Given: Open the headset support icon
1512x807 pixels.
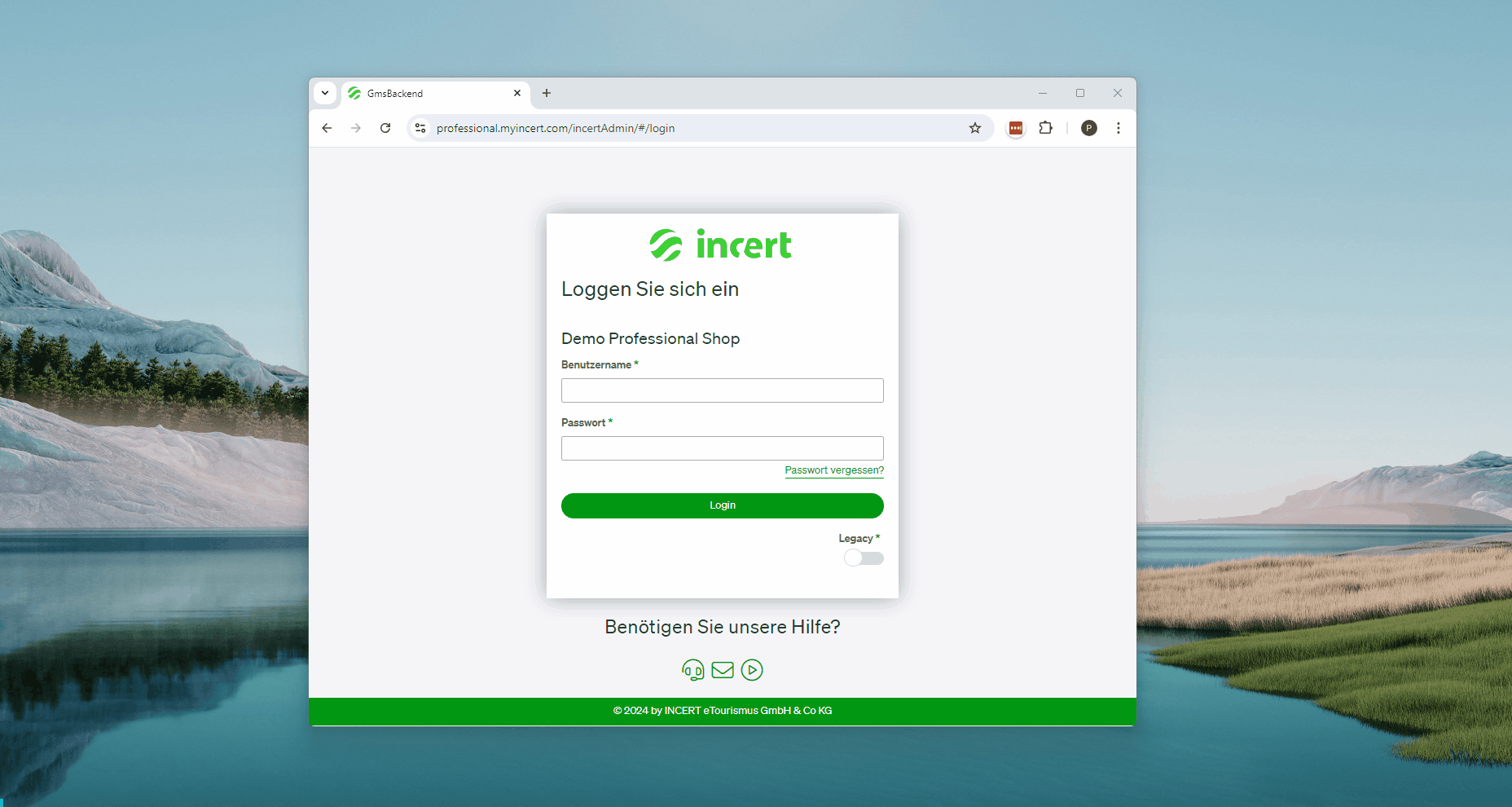Looking at the screenshot, I should (692, 670).
